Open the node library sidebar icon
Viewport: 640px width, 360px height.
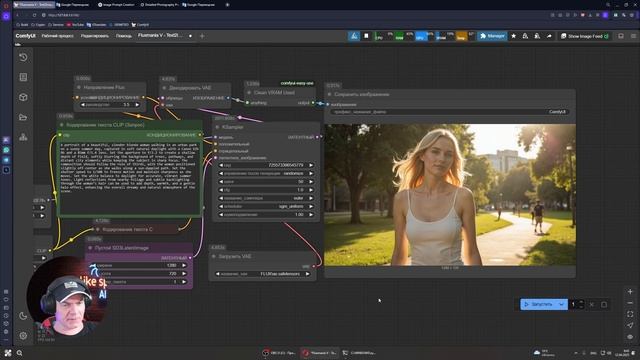23,77
